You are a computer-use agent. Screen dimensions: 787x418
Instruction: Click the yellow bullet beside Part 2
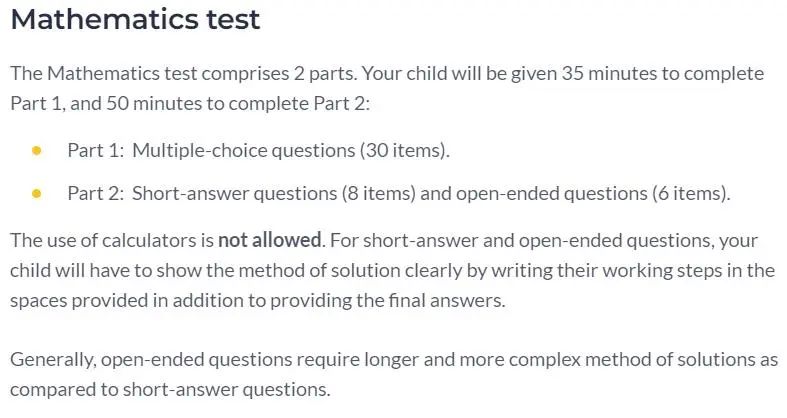pos(36,194)
